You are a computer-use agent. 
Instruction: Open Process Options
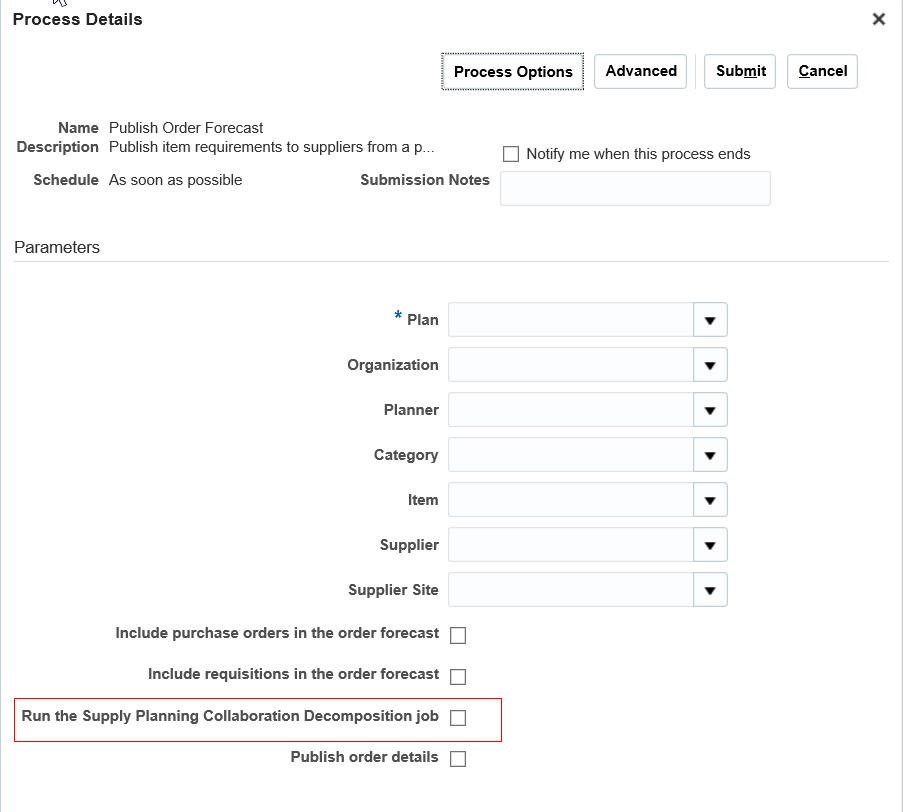pyautogui.click(x=513, y=72)
